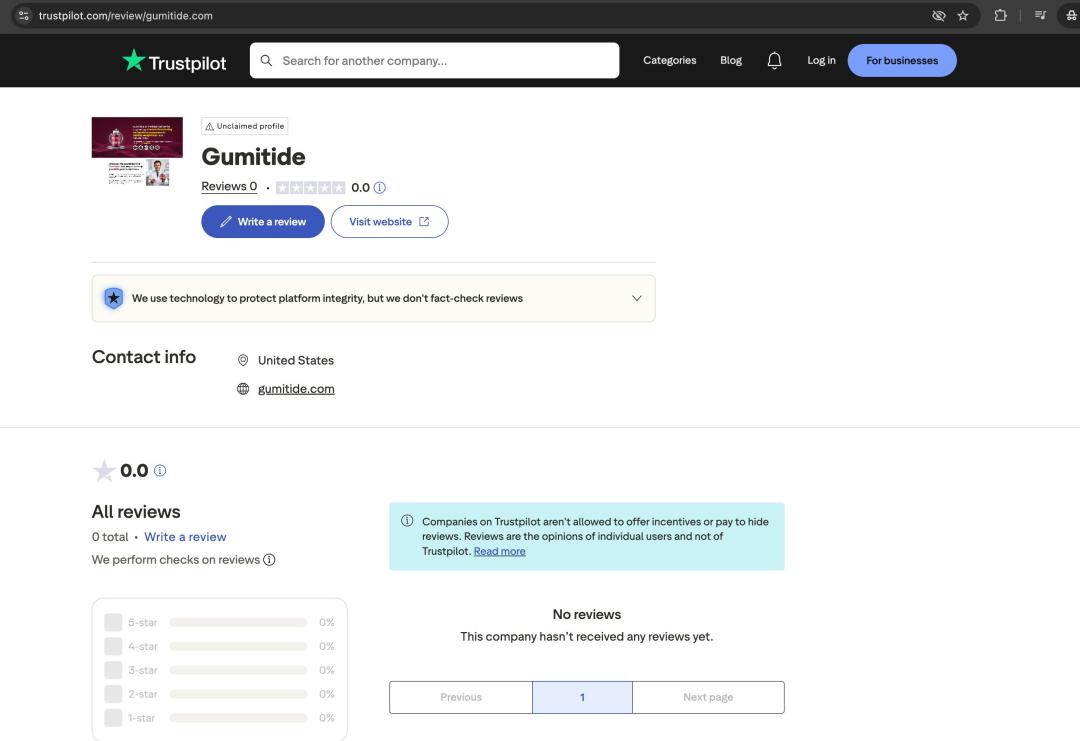The image size is (1080, 741).
Task: Open the gumitide.com contact link
Action: click(296, 389)
